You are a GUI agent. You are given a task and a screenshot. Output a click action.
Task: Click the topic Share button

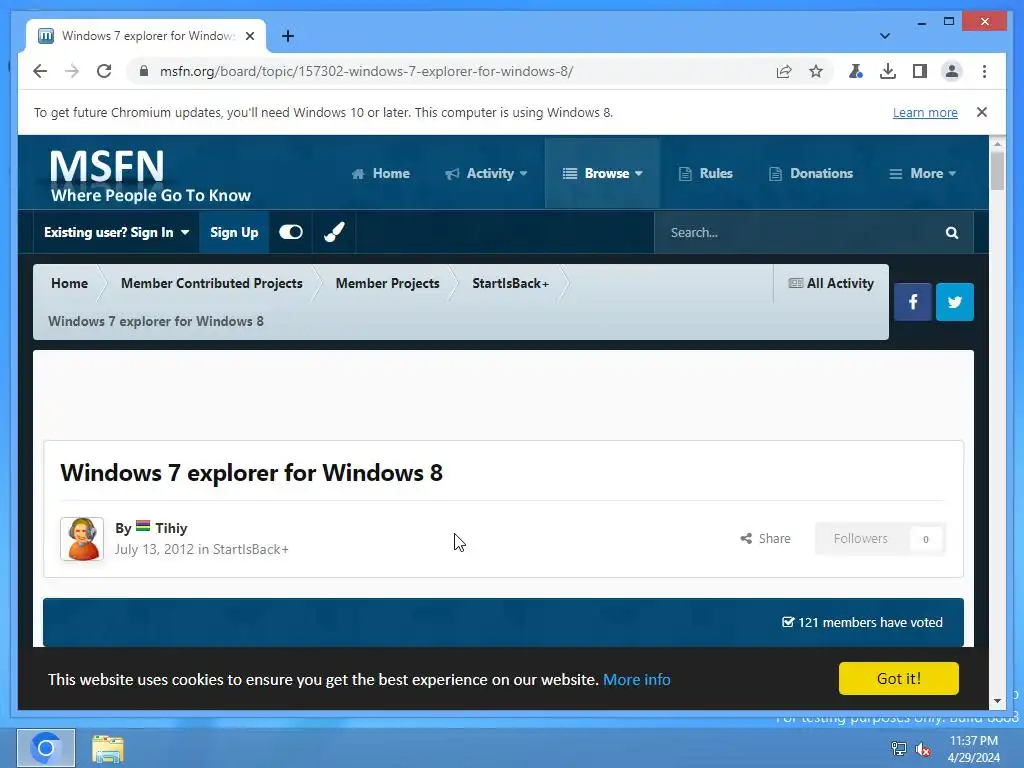tap(765, 539)
